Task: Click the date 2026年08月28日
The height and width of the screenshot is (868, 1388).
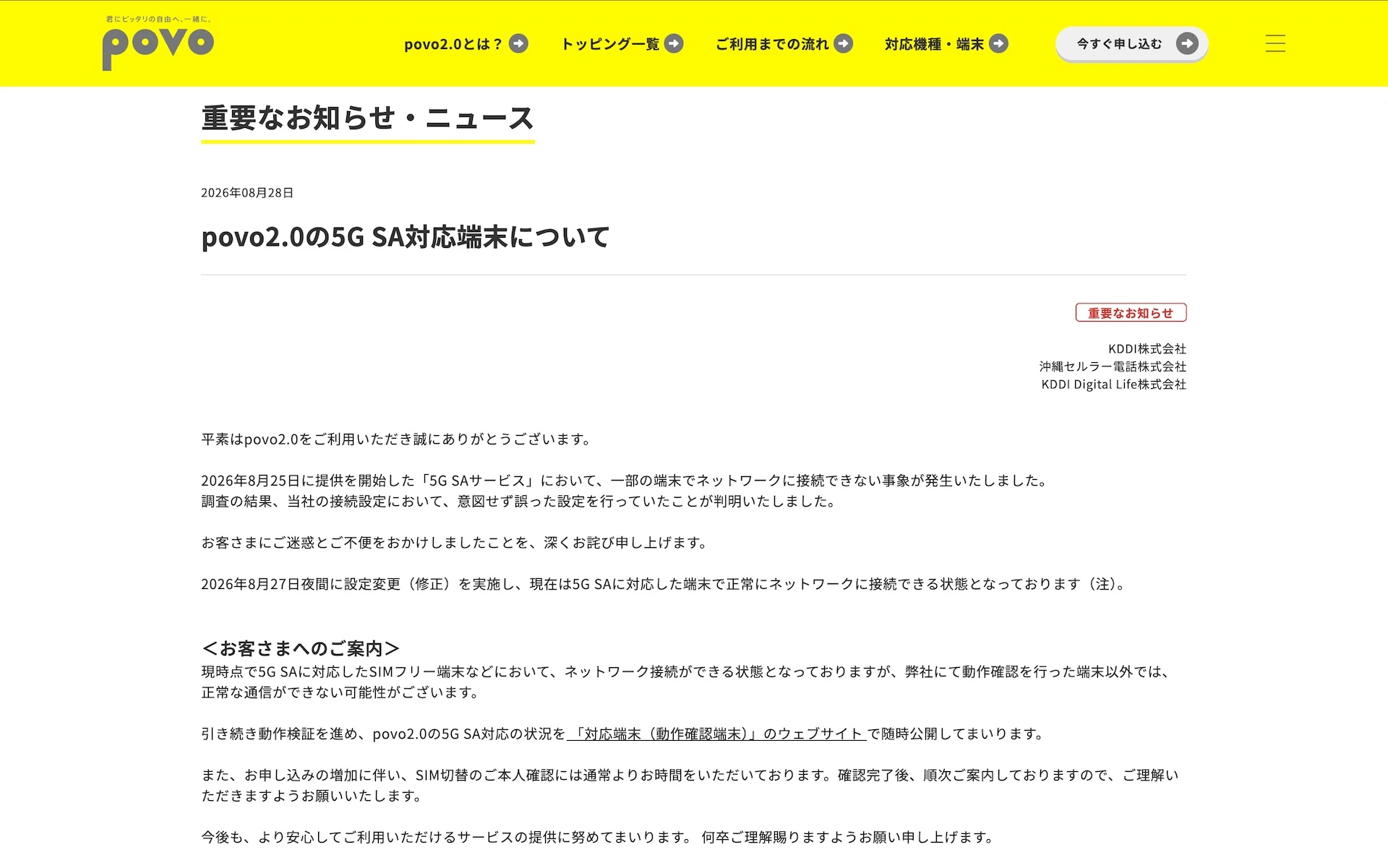Action: coord(247,193)
